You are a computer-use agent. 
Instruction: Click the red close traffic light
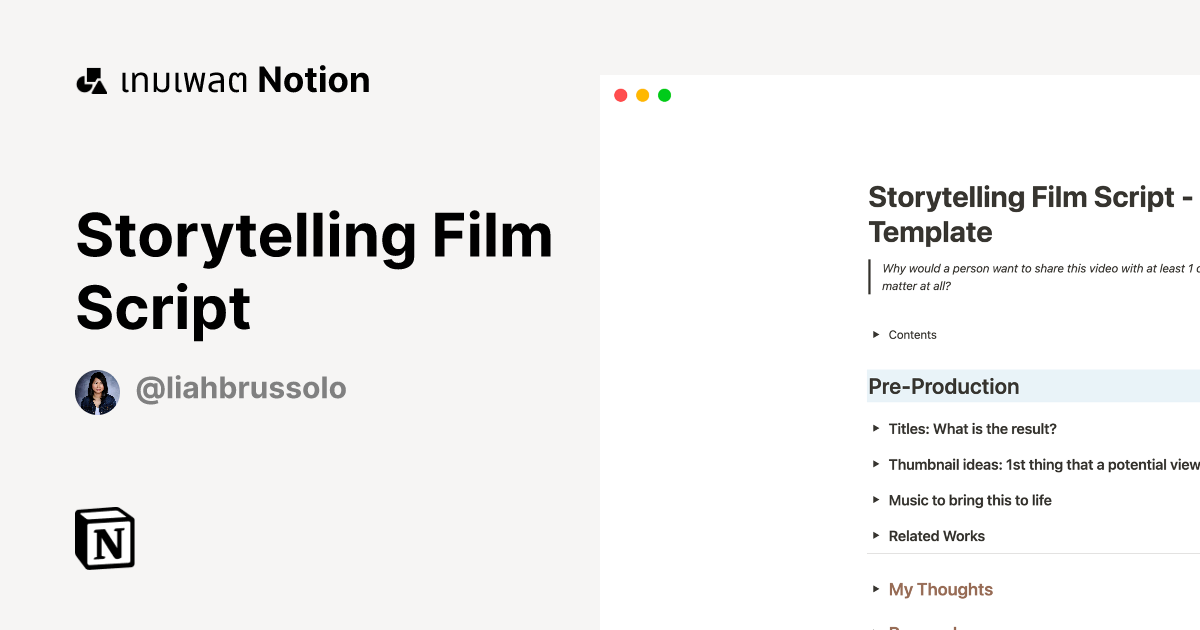[x=621, y=94]
